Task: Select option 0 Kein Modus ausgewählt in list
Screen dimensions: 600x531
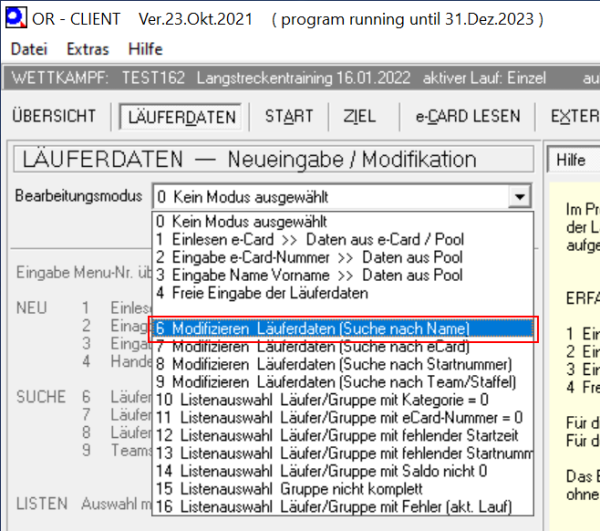Action: [x=243, y=221]
